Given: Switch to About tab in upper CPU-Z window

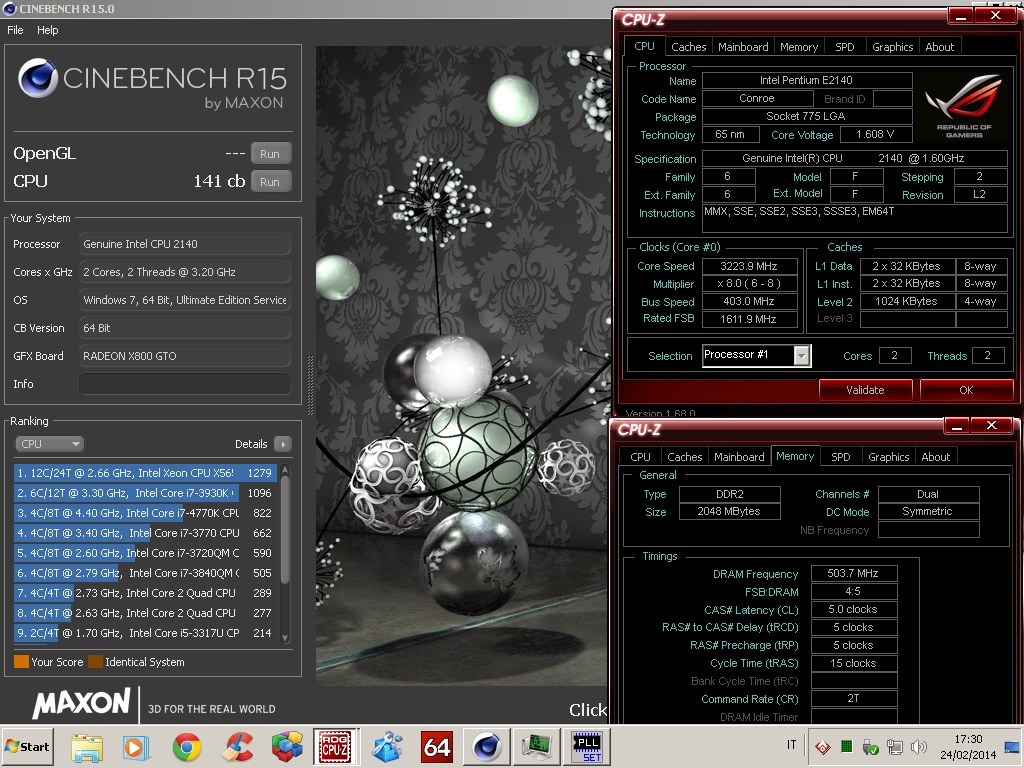Looking at the screenshot, I should pos(939,47).
